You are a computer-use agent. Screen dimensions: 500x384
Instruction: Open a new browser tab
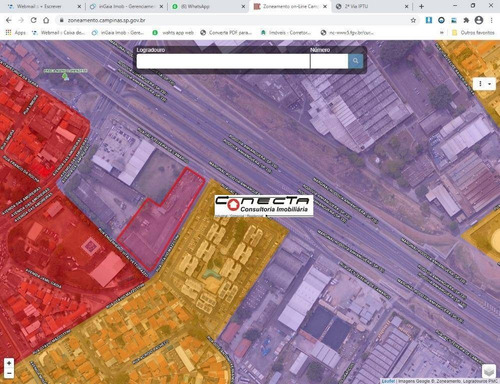(x=421, y=6)
